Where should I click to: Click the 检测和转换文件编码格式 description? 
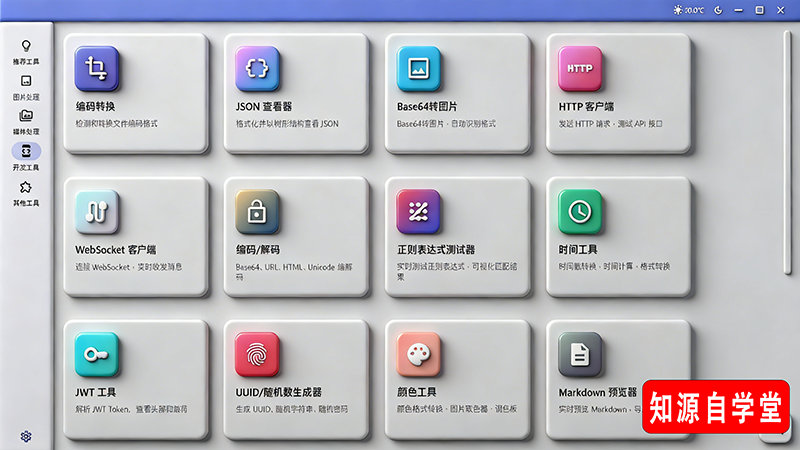coord(117,123)
